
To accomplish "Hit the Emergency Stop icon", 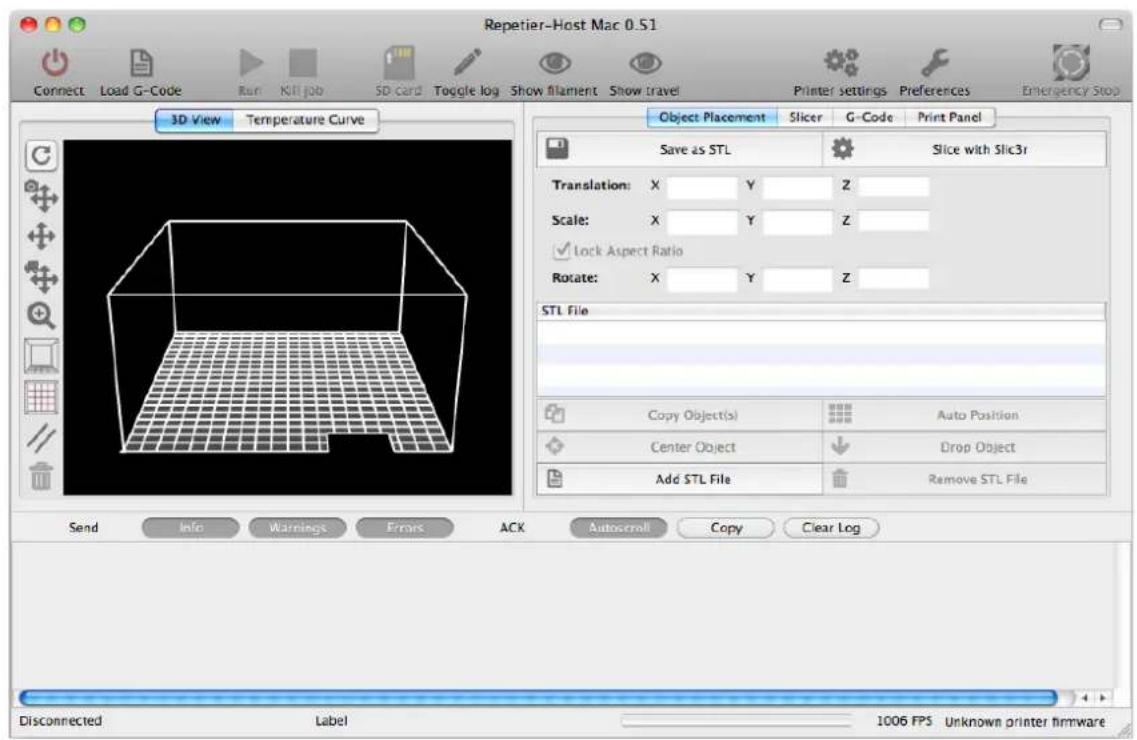I will 1071,62.
